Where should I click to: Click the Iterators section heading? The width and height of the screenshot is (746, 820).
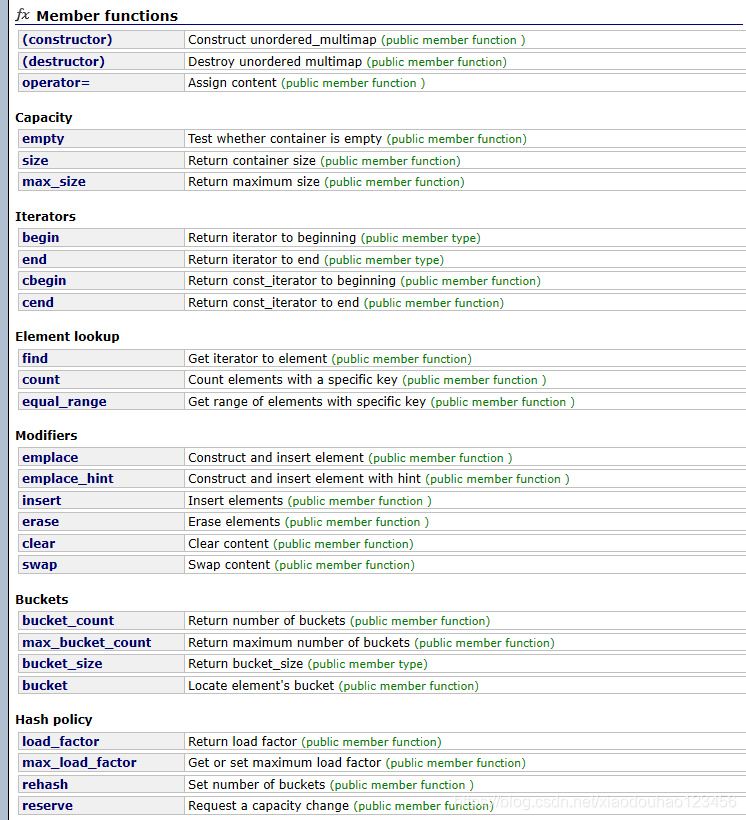pyautogui.click(x=45, y=217)
